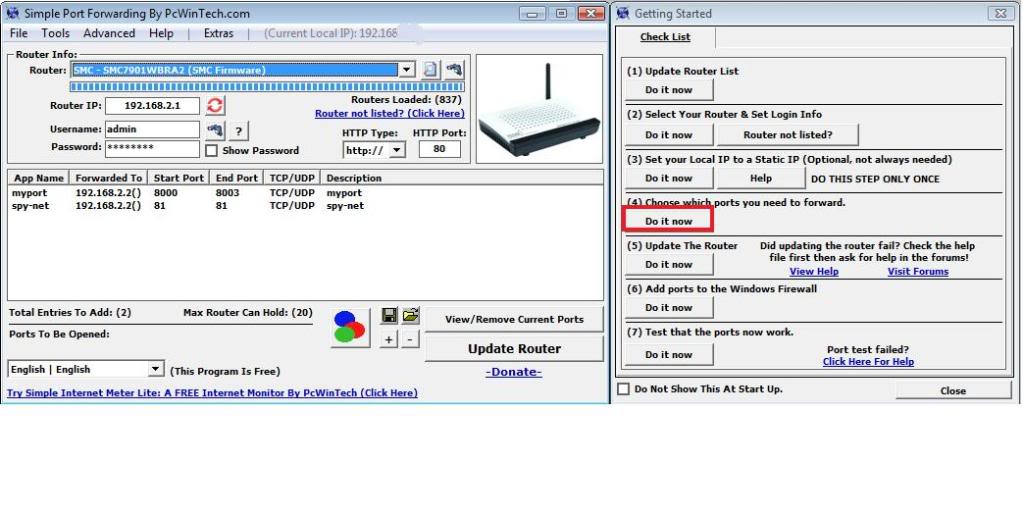Click the Start Port column header

coord(179,178)
